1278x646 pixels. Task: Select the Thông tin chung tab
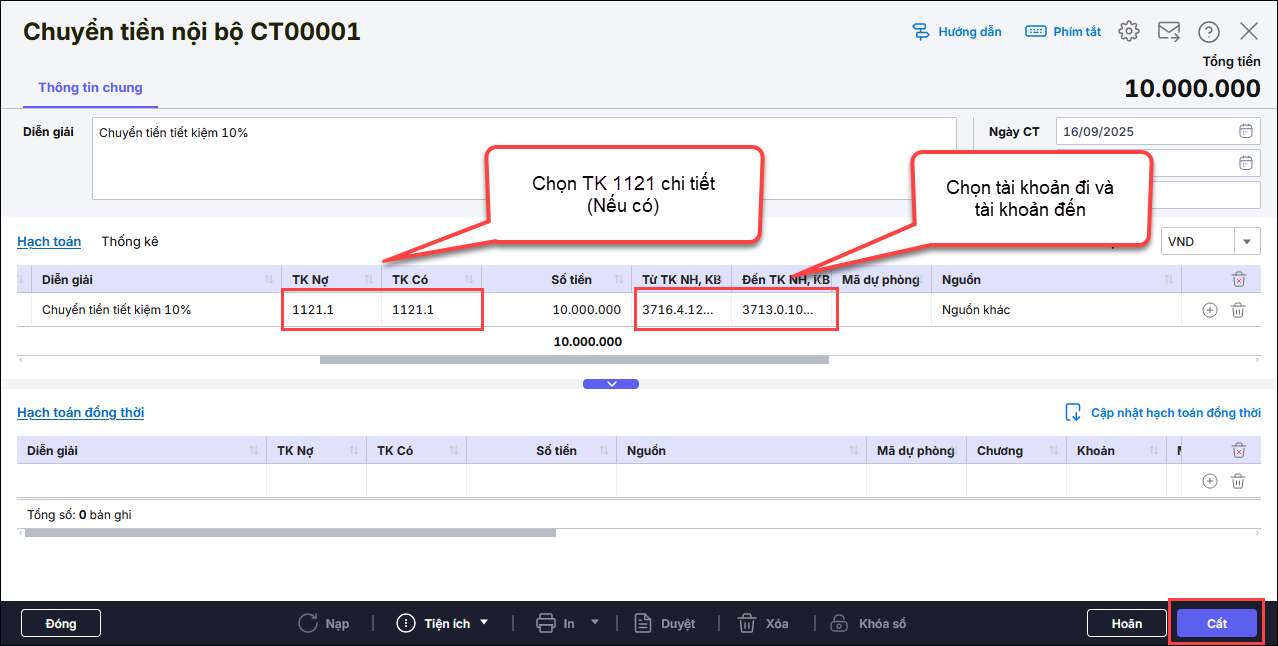pos(90,88)
